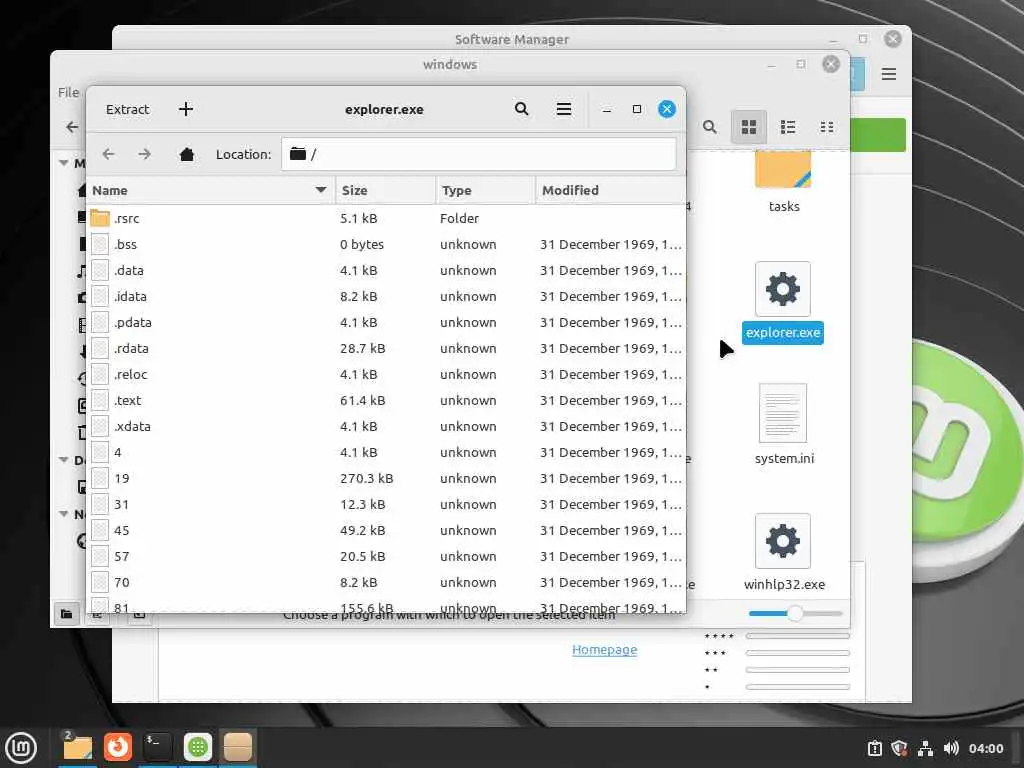The width and height of the screenshot is (1024, 768).
Task: Click the green button in Software Manager
Action: (x=879, y=135)
